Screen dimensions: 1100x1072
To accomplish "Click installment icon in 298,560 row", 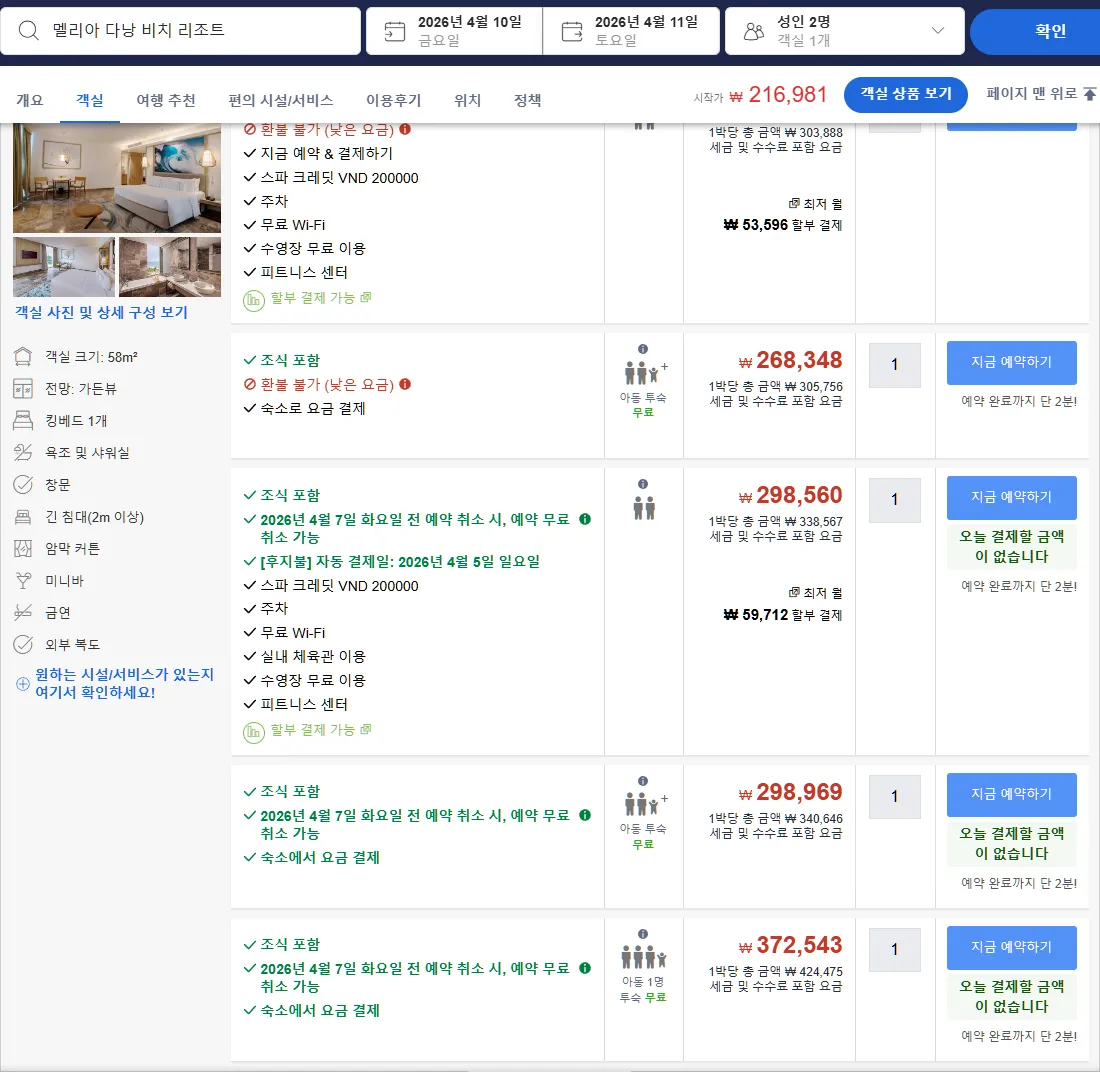I will click(253, 732).
